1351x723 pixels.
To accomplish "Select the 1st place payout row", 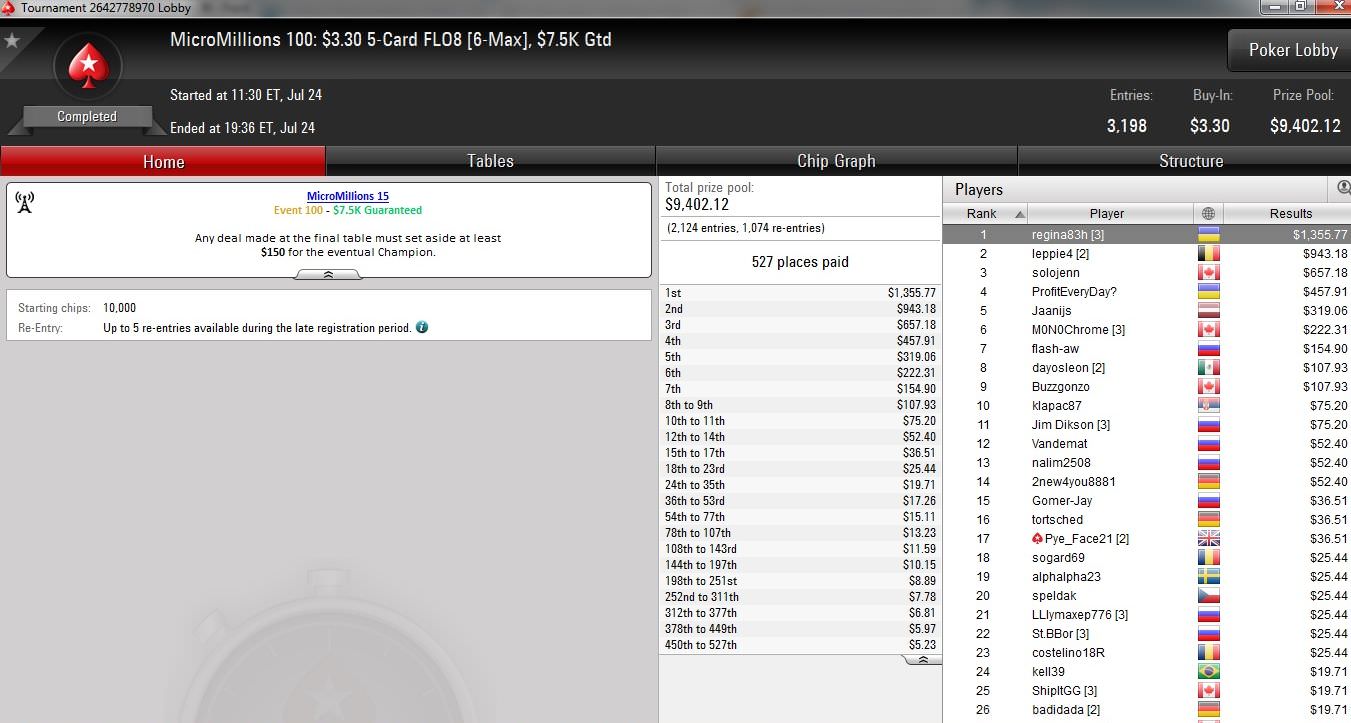I will 800,293.
